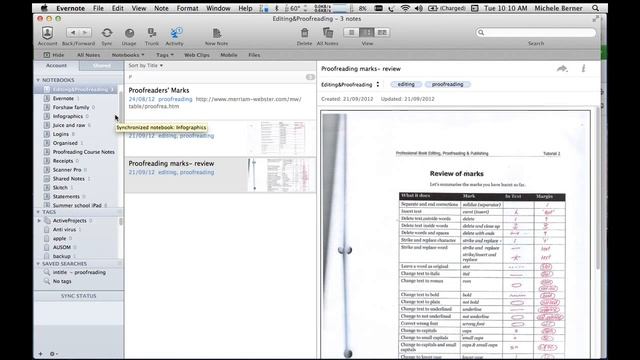Show All Notes toolbar icon
640x360 pixels.
point(328,33)
